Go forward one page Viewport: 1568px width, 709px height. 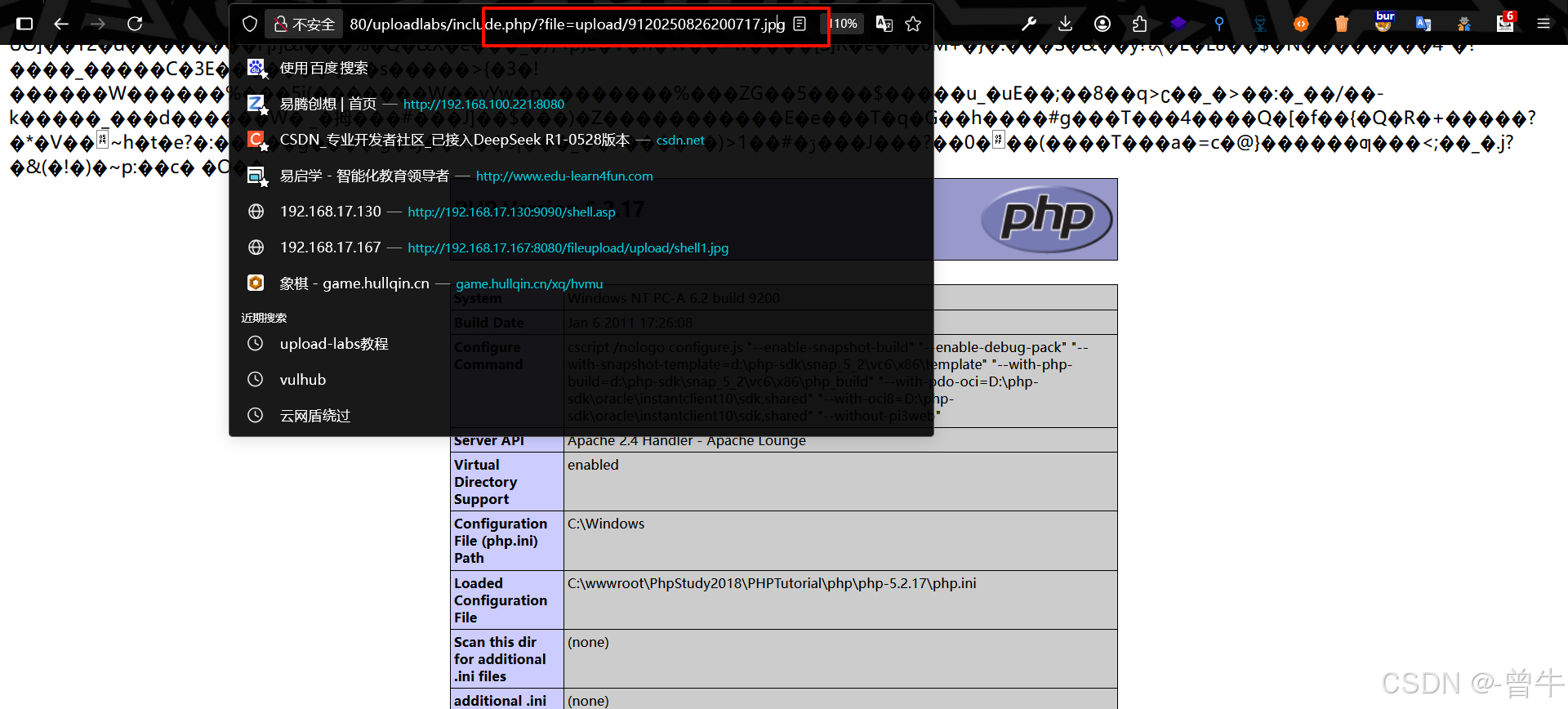(x=98, y=24)
